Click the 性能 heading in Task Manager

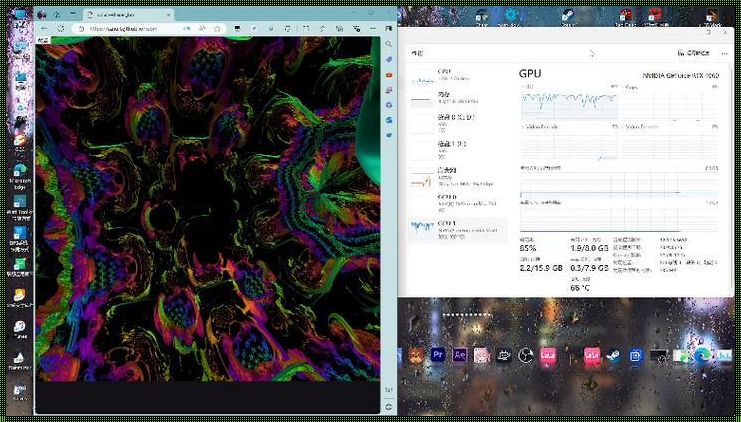pyautogui.click(x=417, y=53)
